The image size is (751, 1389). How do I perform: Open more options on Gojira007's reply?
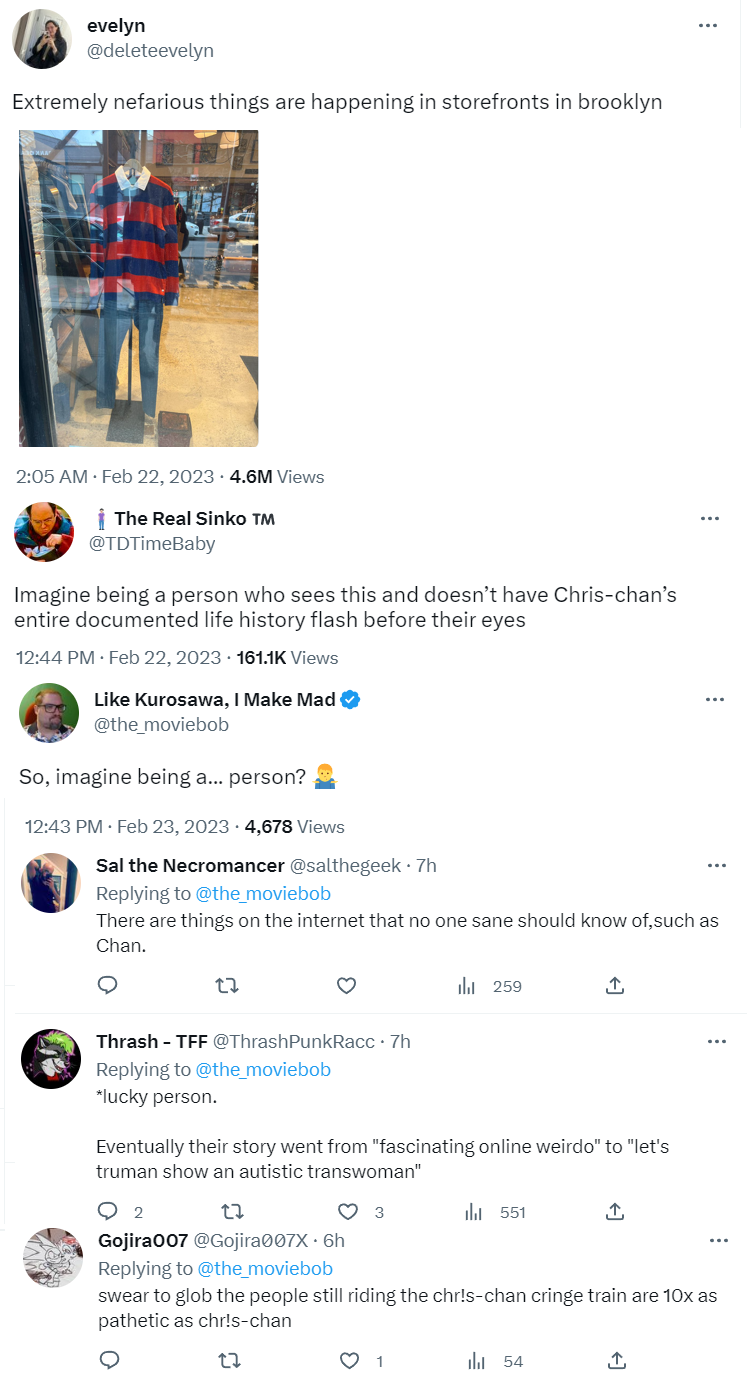pos(718,1240)
